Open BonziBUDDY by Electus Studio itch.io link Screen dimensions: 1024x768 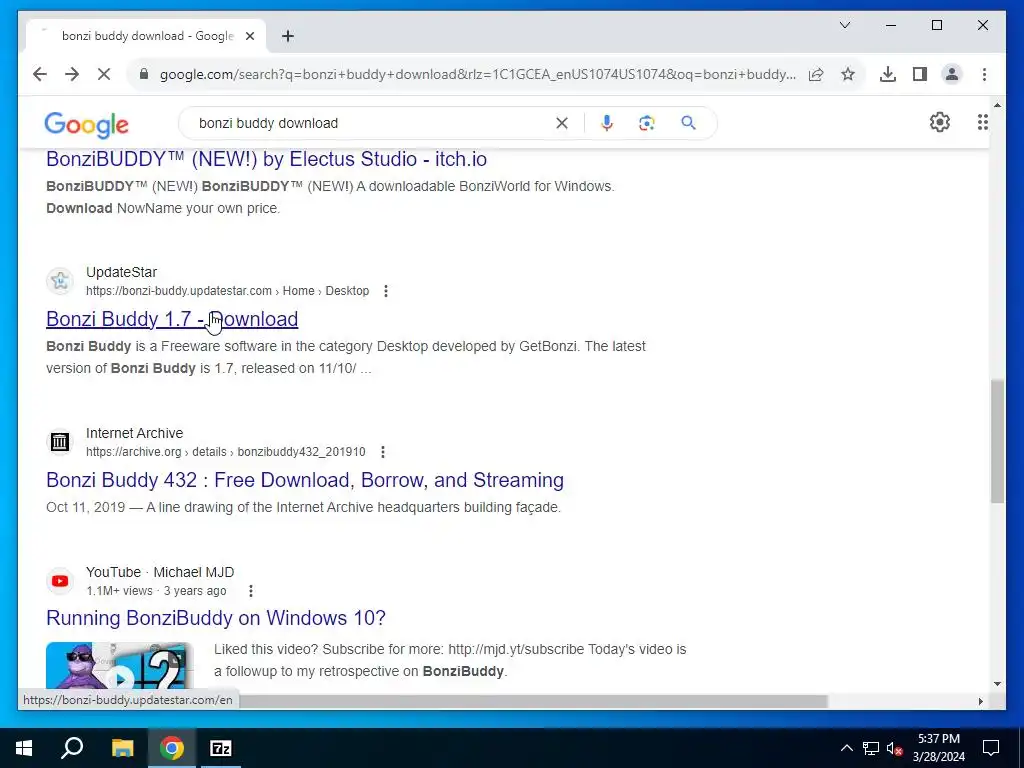tap(266, 159)
